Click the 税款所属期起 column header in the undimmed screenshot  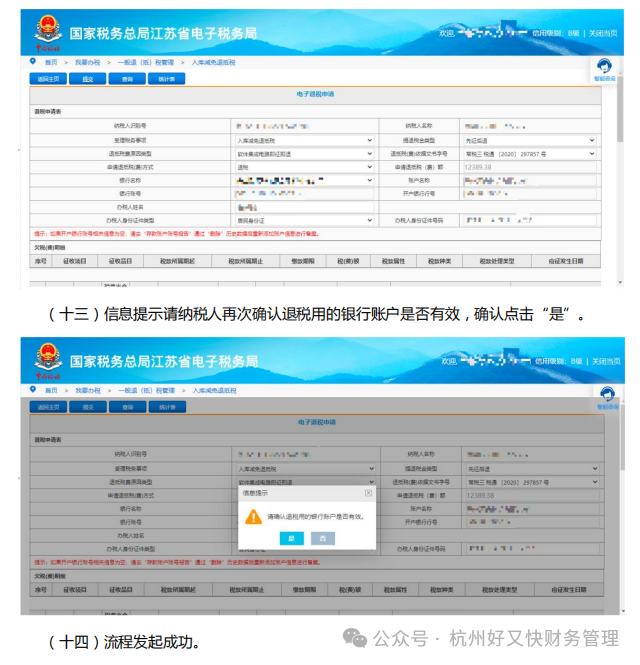point(177,261)
